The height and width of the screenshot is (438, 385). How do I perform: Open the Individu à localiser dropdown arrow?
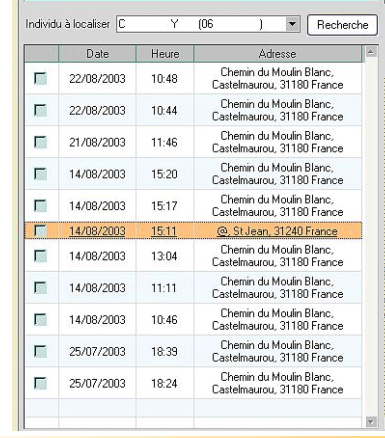pos(292,24)
